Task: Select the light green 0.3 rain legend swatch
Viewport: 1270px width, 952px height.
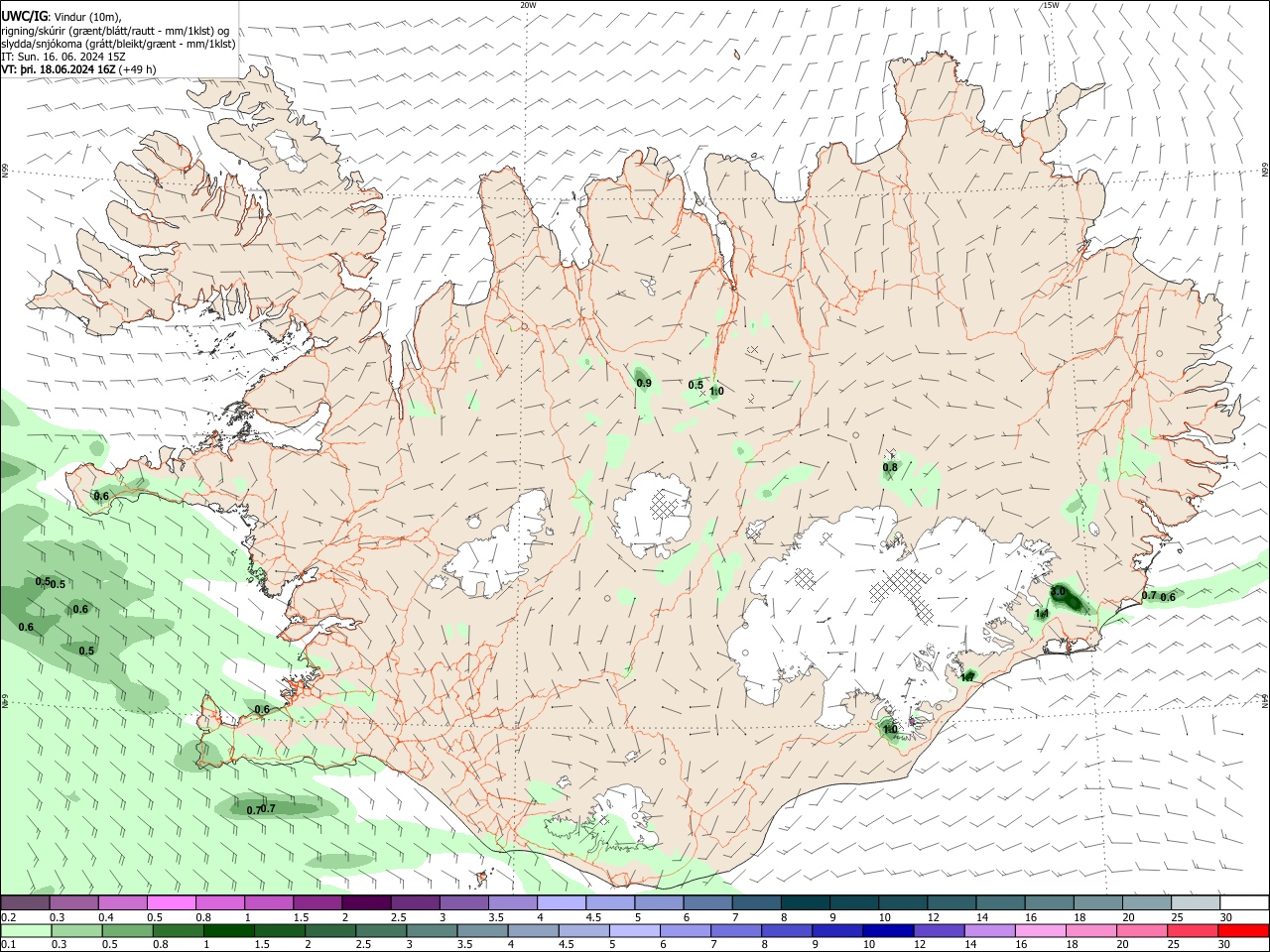Action: [x=77, y=930]
